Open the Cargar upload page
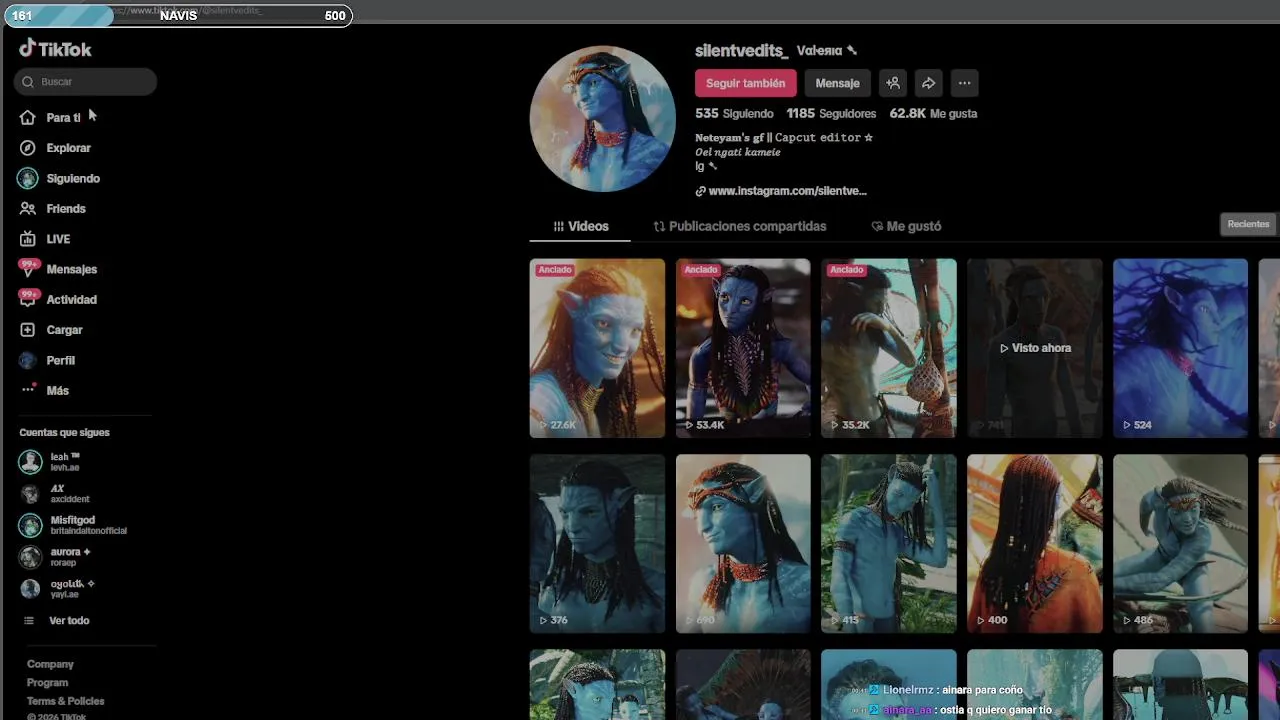1280x720 pixels. click(64, 330)
